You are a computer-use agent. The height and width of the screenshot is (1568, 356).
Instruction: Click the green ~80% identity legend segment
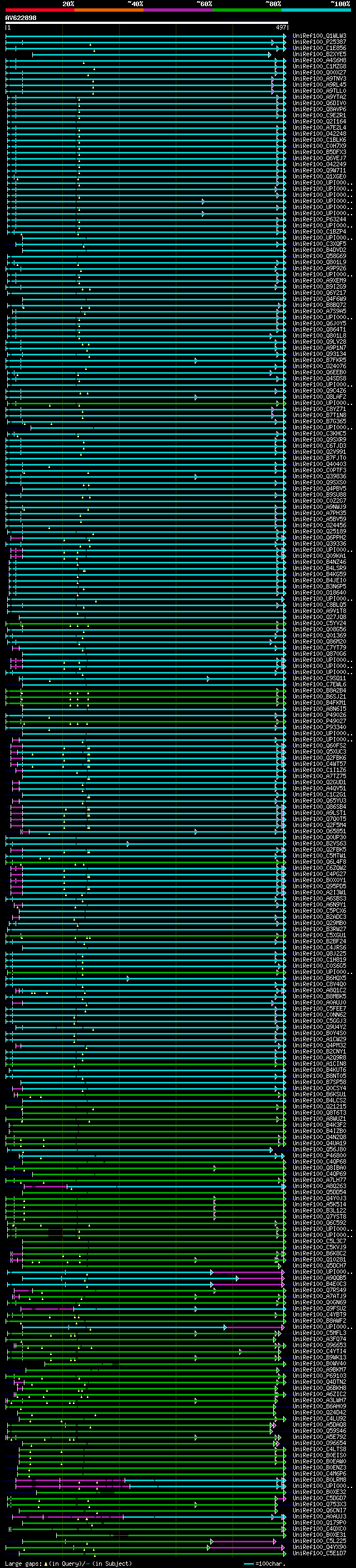247,10
